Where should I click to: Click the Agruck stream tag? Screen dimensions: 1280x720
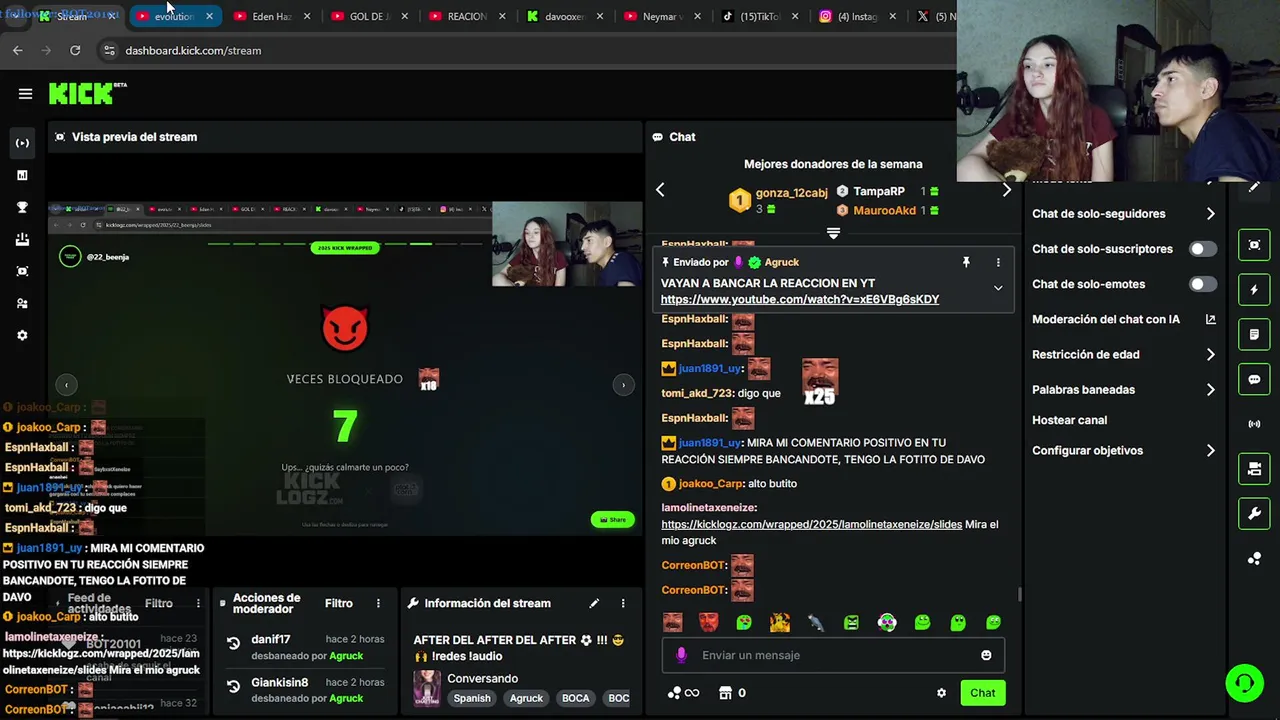coord(526,698)
